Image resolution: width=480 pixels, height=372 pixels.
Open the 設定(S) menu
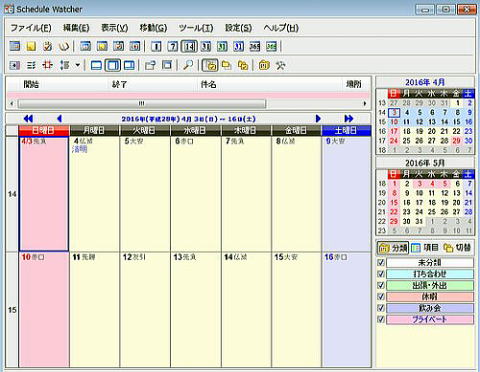[238, 28]
